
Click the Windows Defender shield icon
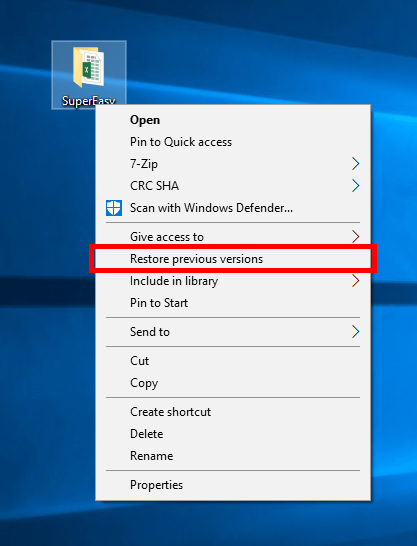point(114,208)
